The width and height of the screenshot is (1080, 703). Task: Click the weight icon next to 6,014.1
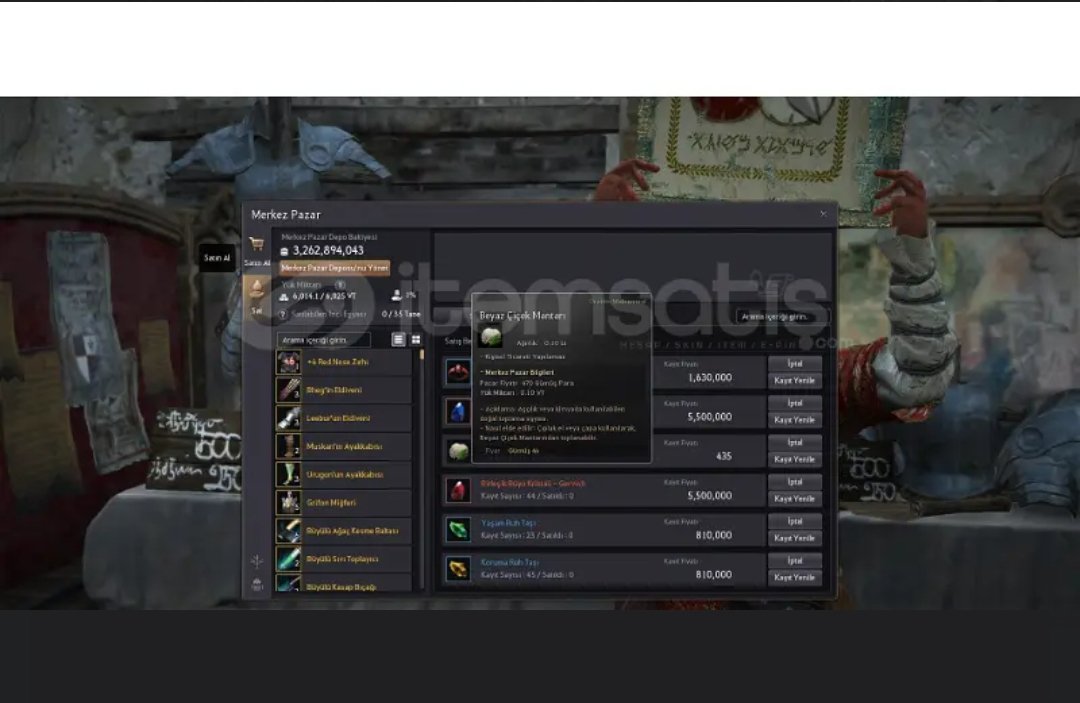click(284, 297)
